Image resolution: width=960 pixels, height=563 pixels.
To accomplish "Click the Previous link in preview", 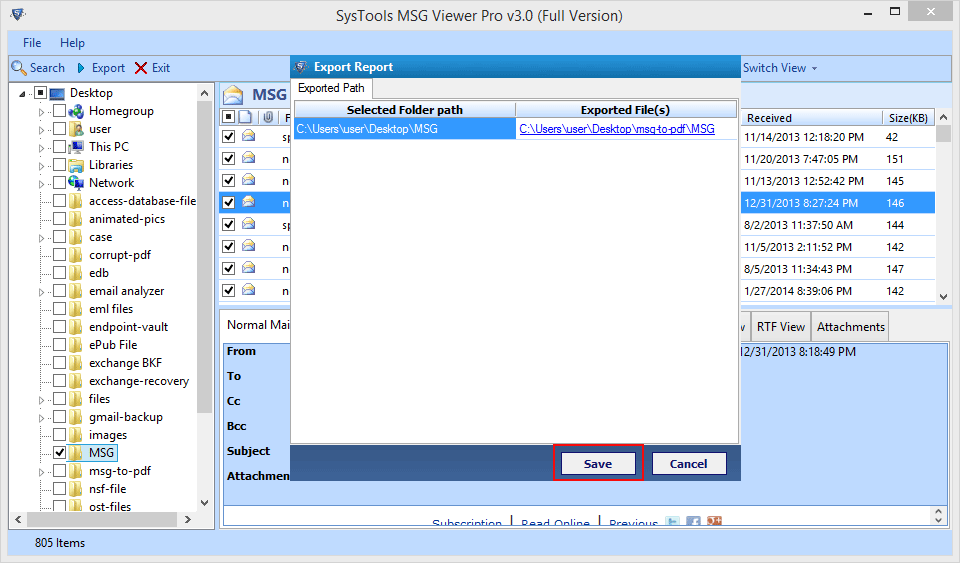I will click(x=634, y=522).
